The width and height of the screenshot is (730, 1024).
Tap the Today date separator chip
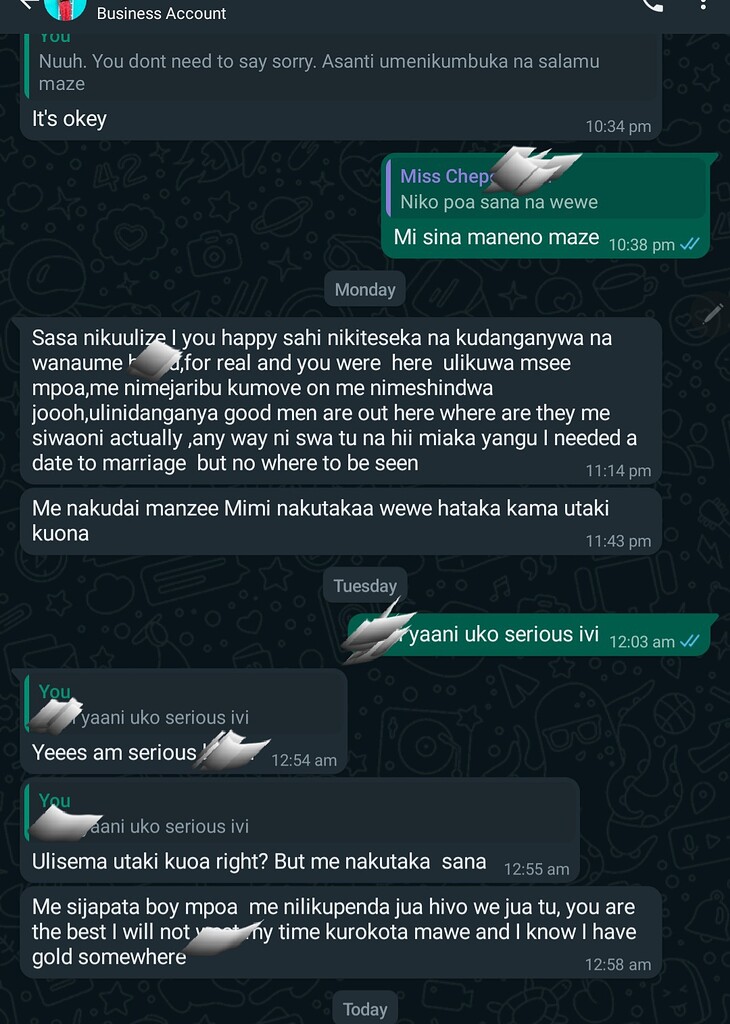(x=365, y=1008)
